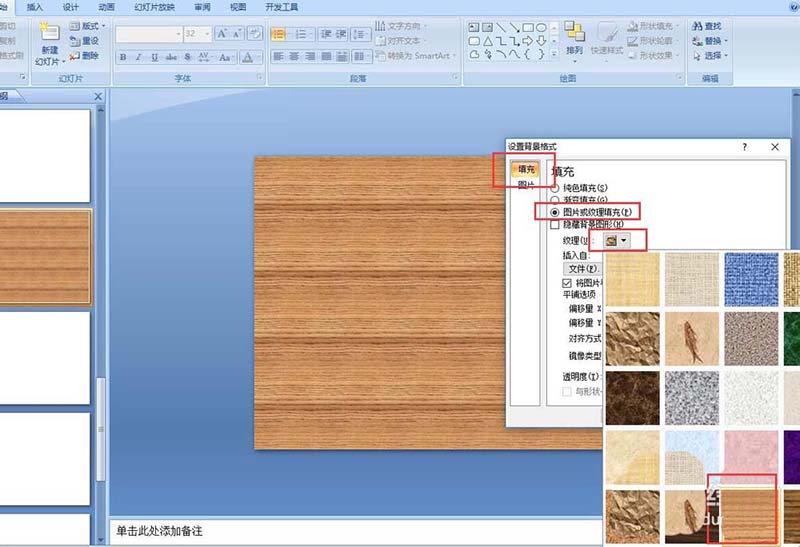Toggle hide background graphics (隐藏背景图形) checkbox

coord(555,225)
